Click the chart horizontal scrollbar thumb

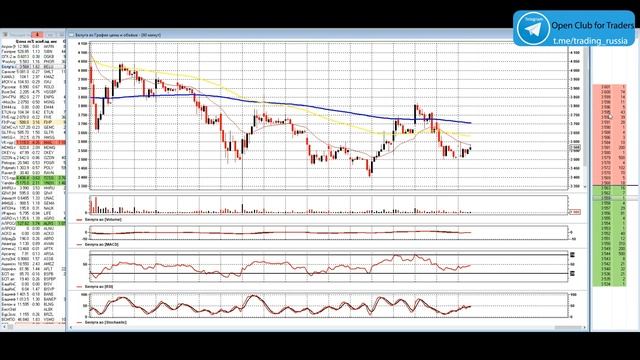click(x=568, y=327)
